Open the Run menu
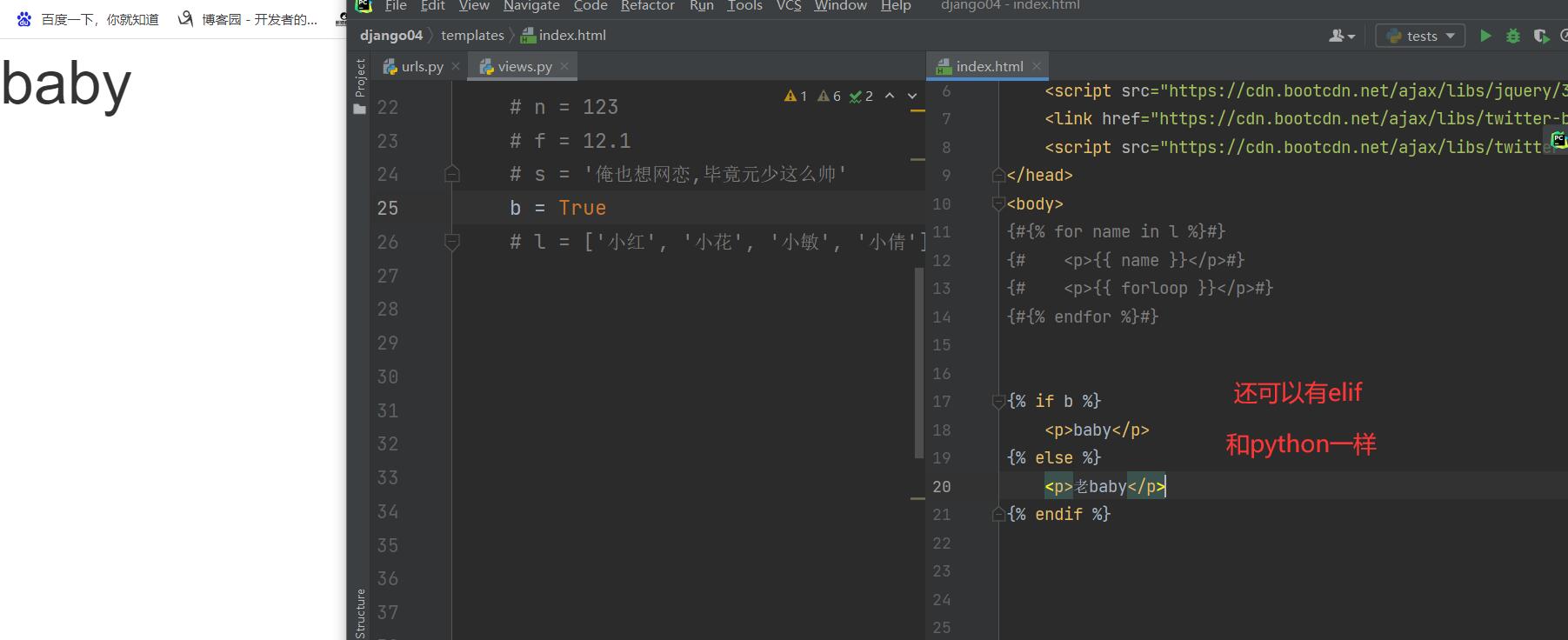 click(701, 5)
